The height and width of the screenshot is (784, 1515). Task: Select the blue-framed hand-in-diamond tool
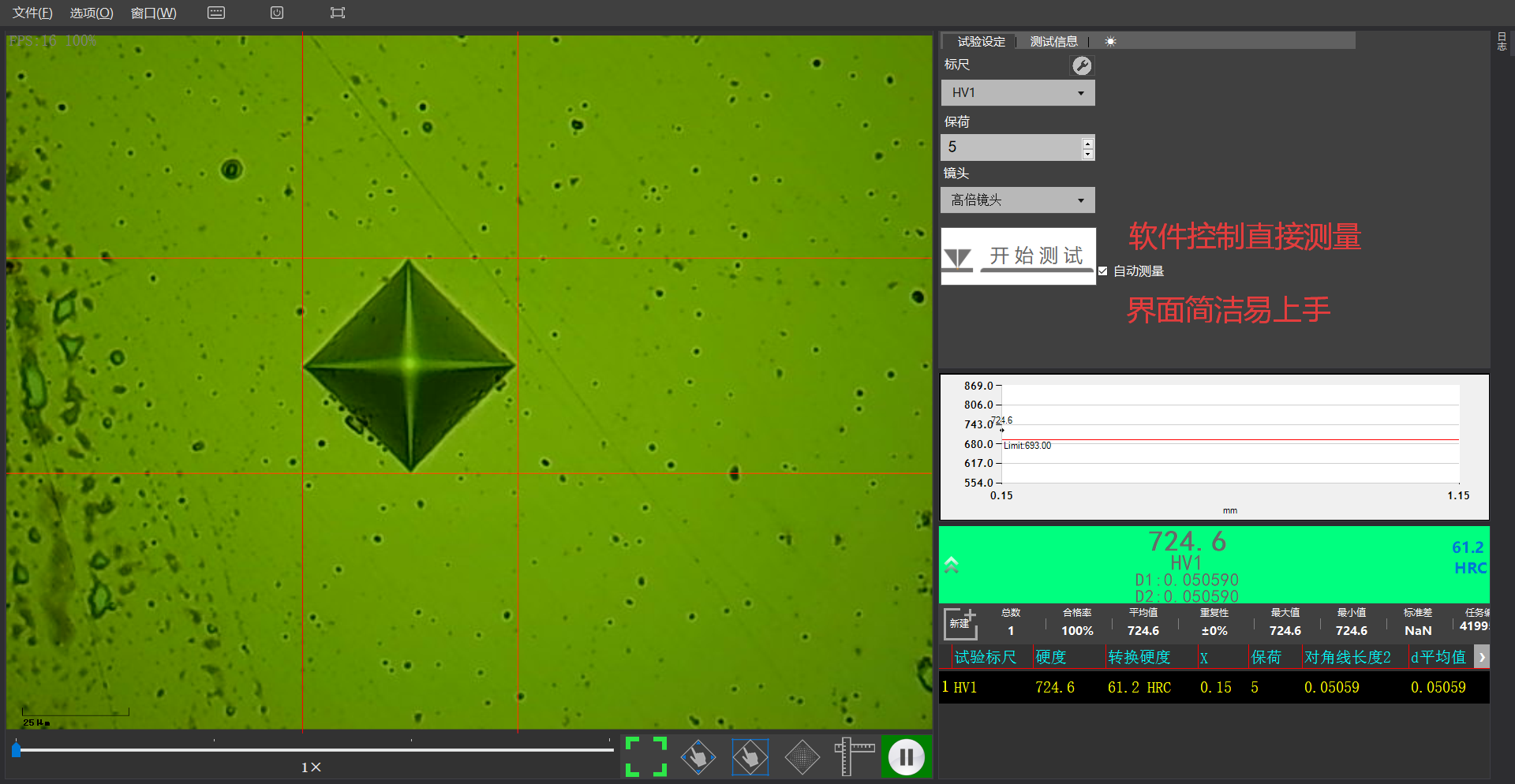pos(750,757)
